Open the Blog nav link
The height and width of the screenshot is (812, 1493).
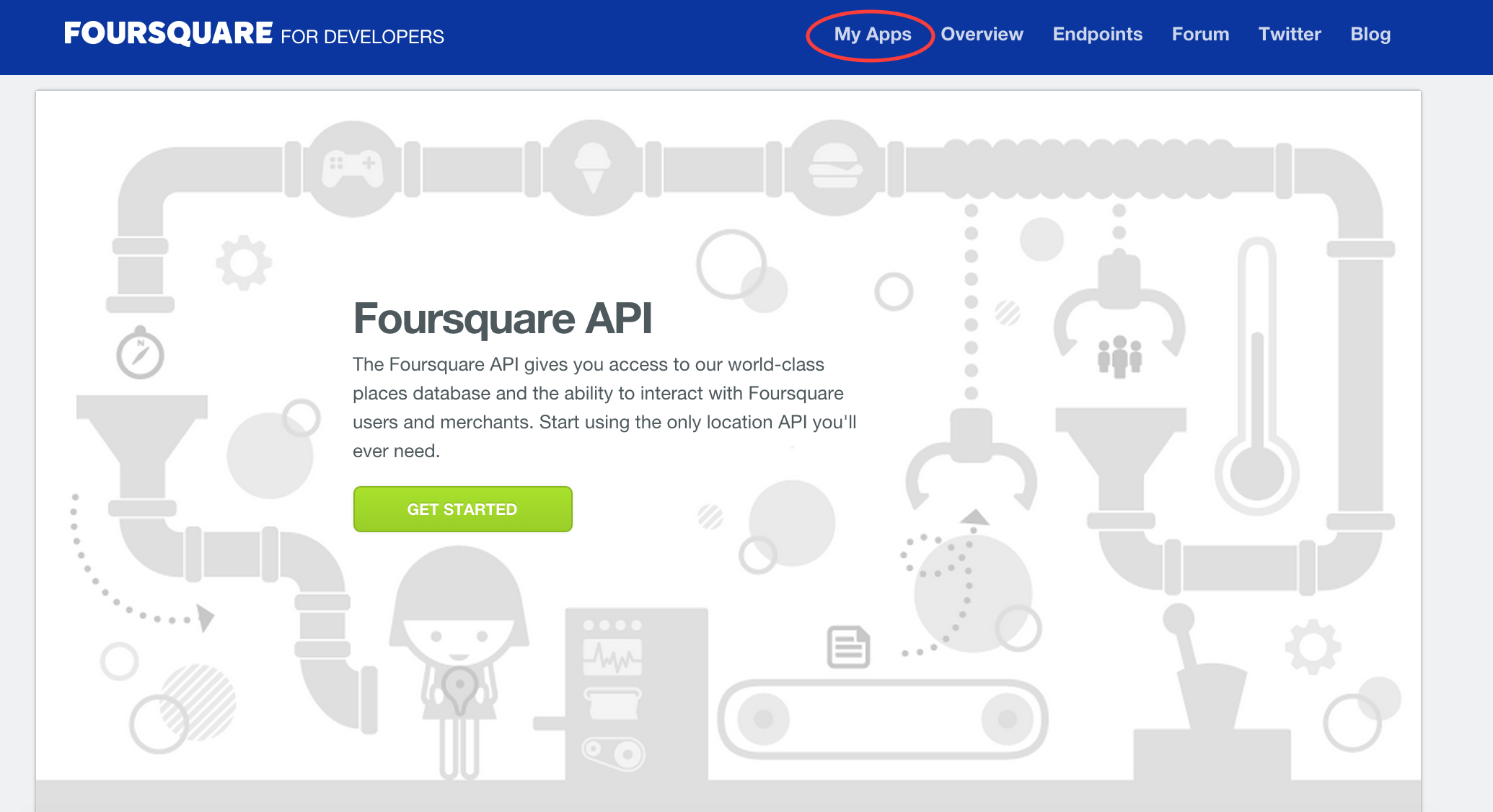(x=1370, y=35)
